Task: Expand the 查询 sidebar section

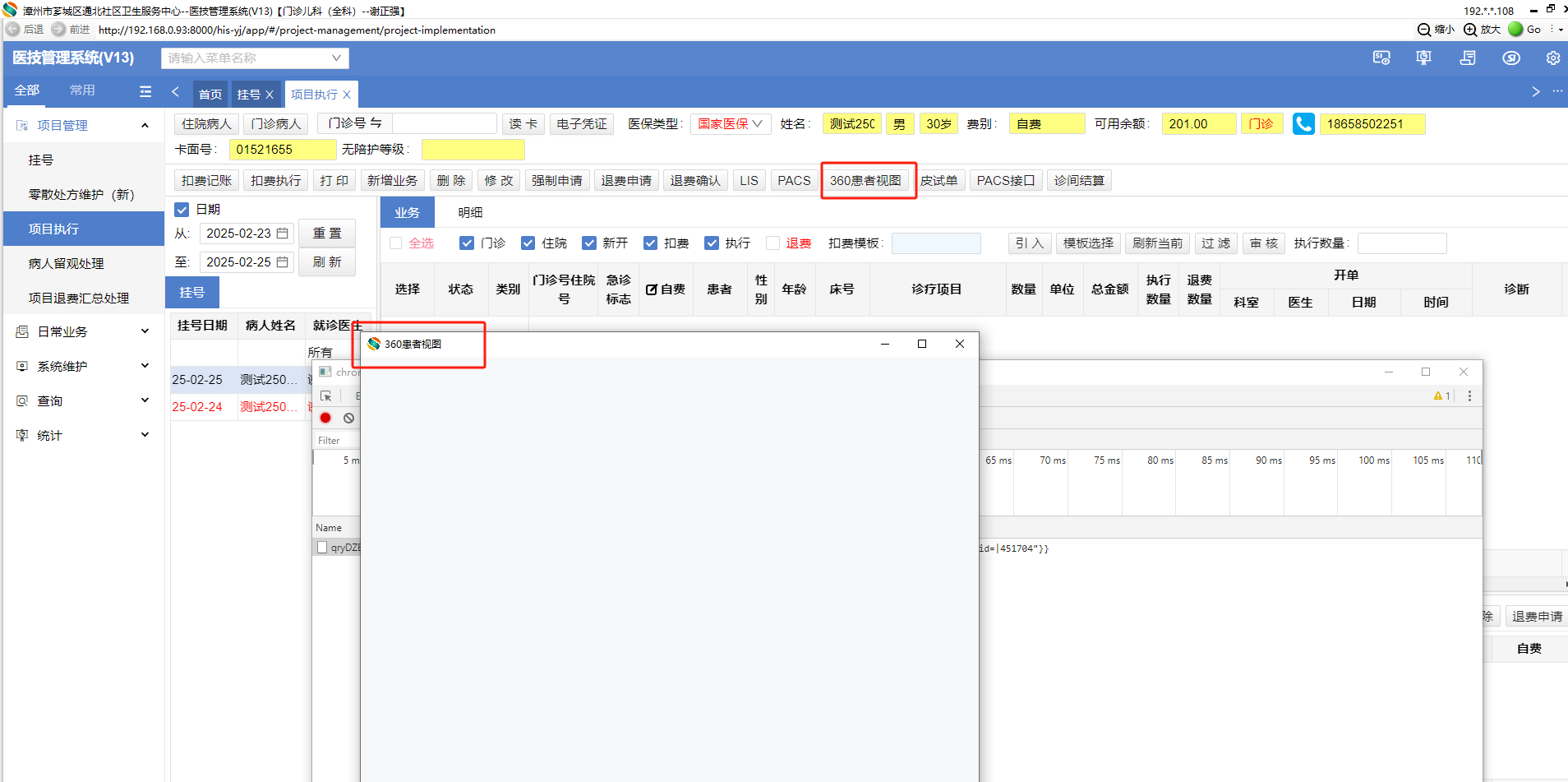Action: tap(145, 400)
